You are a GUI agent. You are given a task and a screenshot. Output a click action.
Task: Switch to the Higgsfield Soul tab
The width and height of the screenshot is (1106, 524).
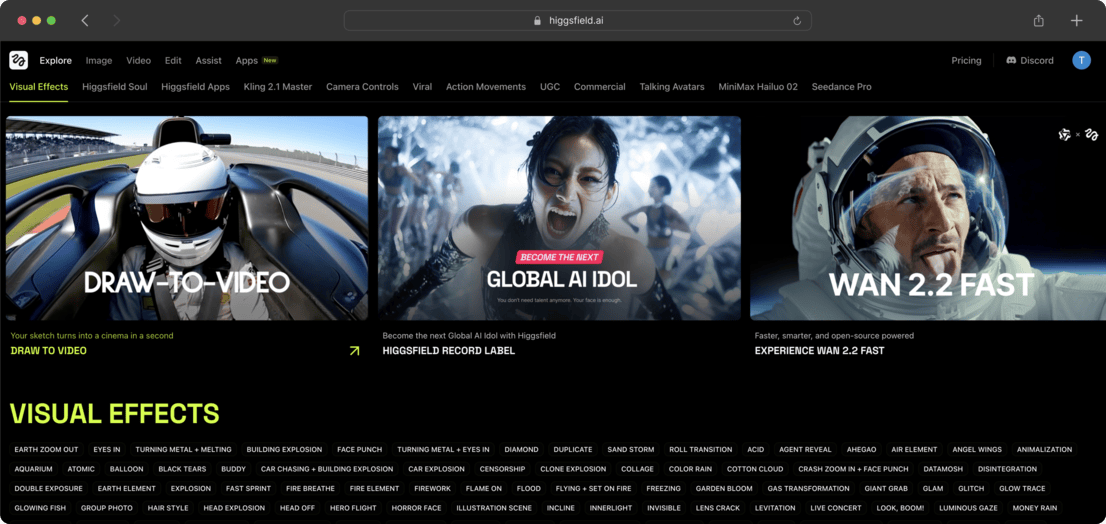click(x=114, y=87)
